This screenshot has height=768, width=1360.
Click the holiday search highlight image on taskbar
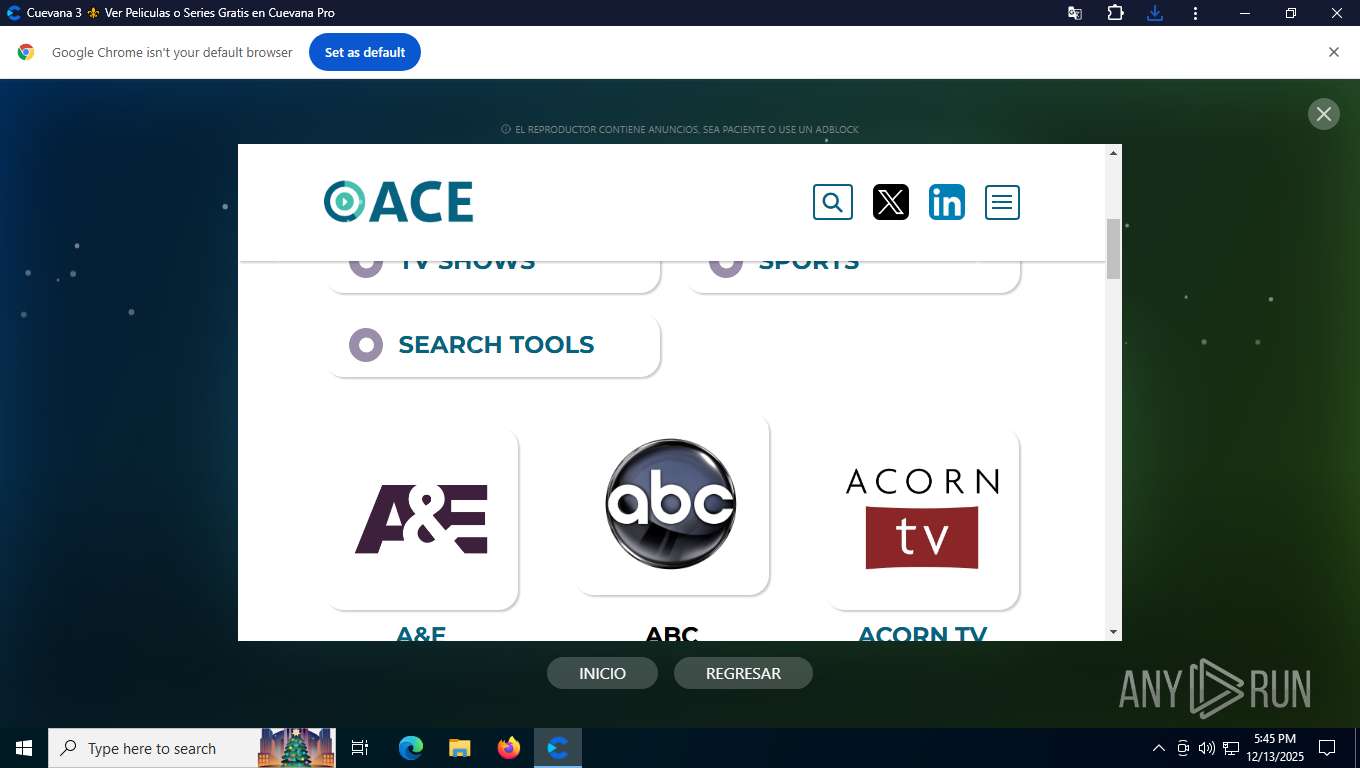pyautogui.click(x=296, y=748)
